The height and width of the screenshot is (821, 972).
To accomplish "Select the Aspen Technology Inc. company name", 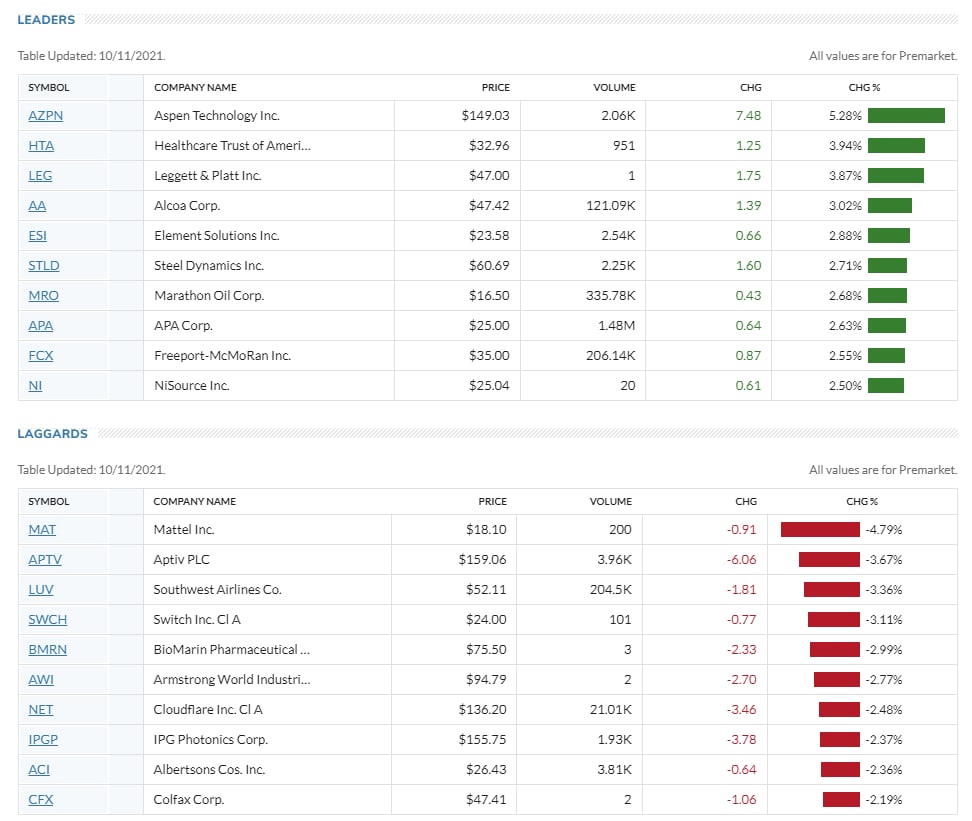I will coord(217,115).
